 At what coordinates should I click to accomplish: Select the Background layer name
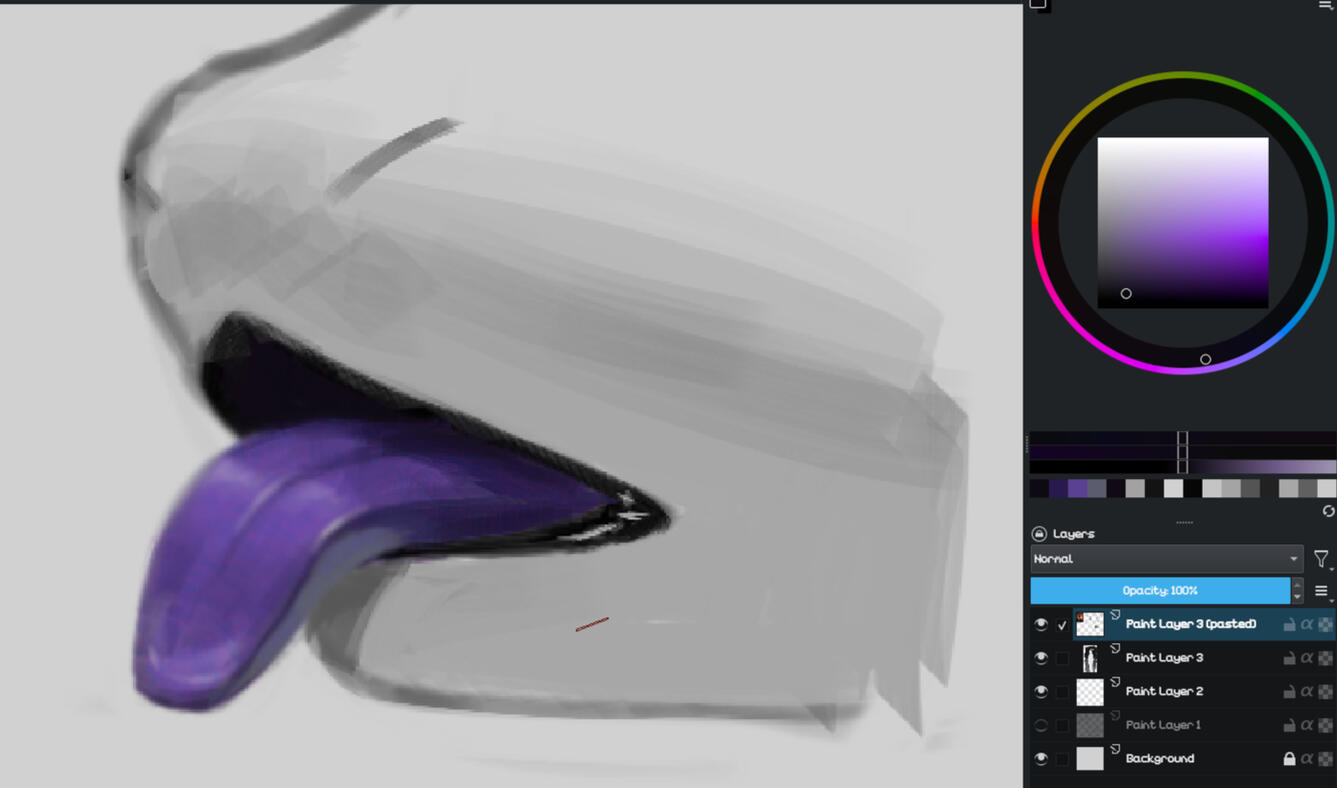click(1160, 759)
